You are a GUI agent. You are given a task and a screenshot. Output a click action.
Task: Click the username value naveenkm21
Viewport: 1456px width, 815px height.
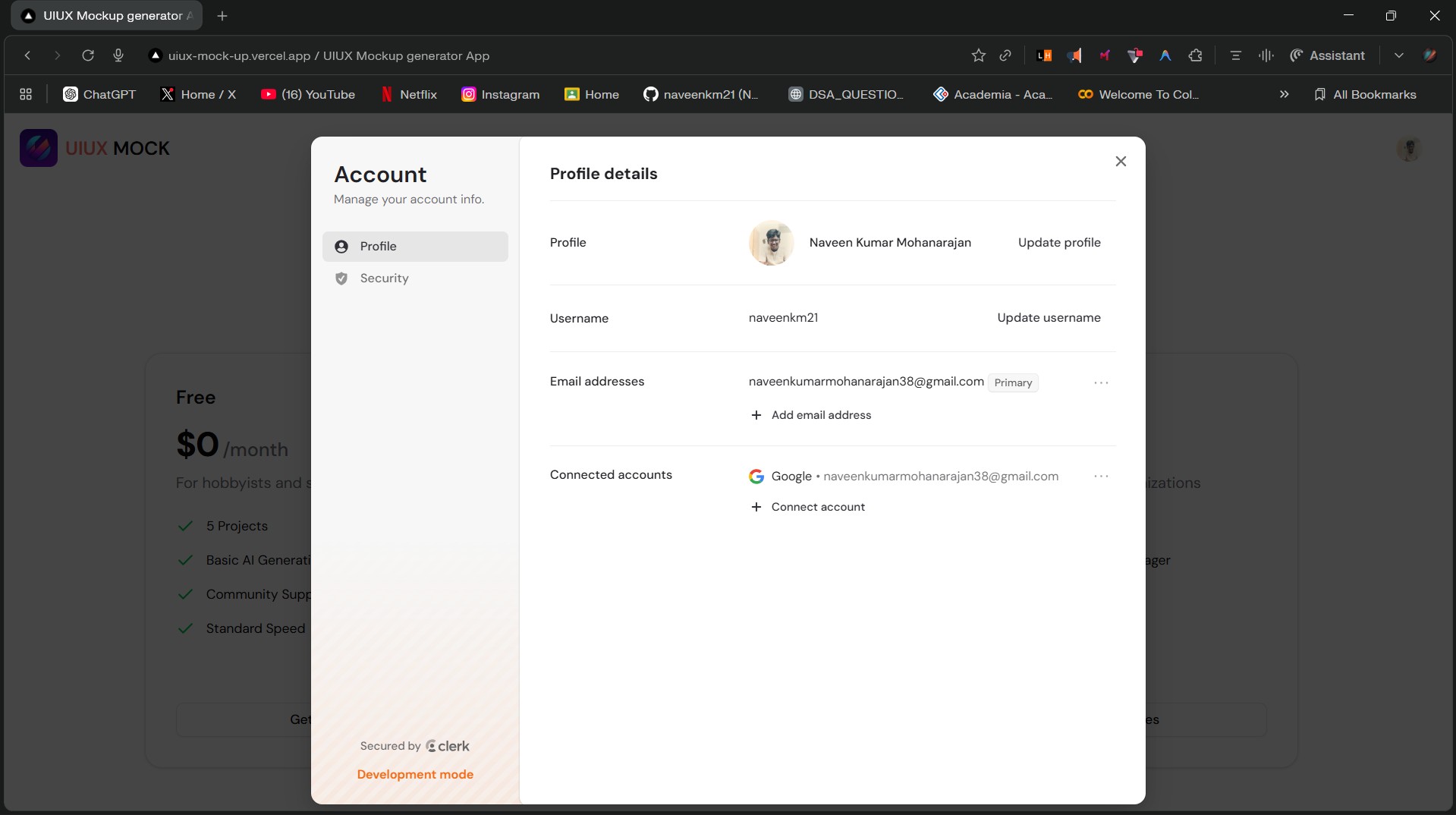(x=783, y=318)
